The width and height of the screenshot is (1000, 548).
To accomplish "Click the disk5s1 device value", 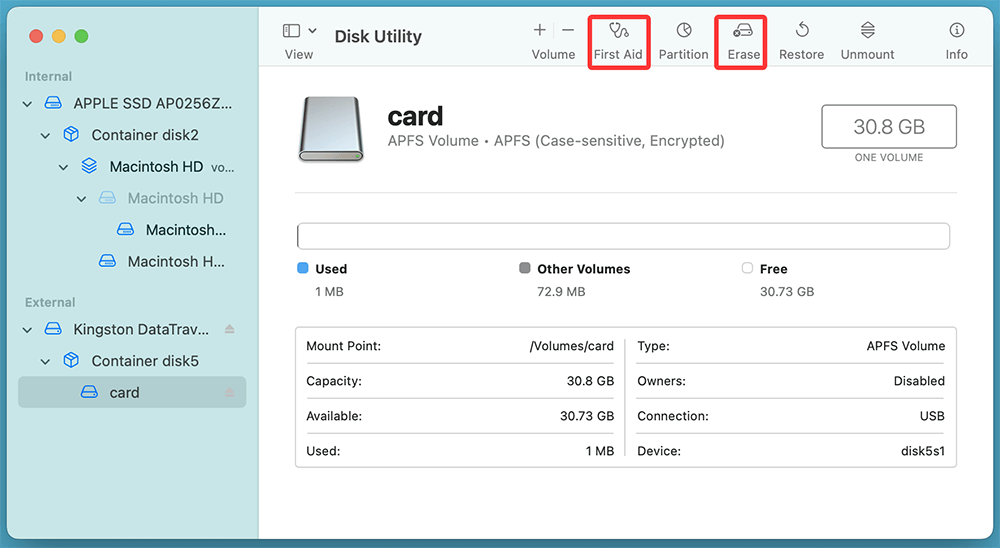I will [923, 451].
